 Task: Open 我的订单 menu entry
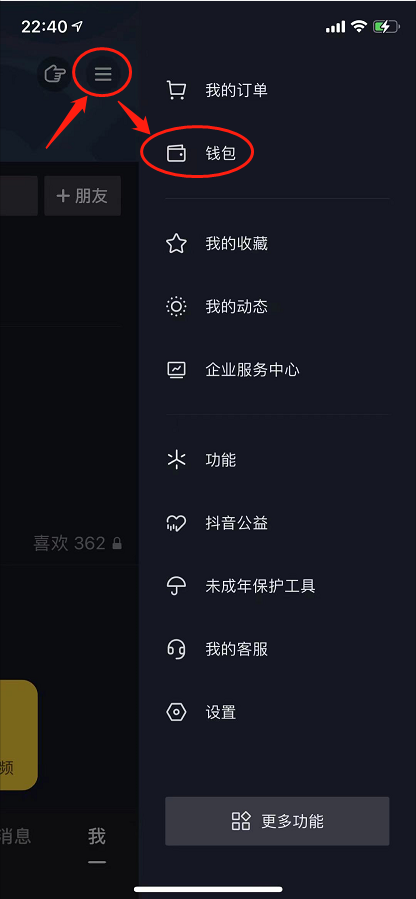click(277, 91)
